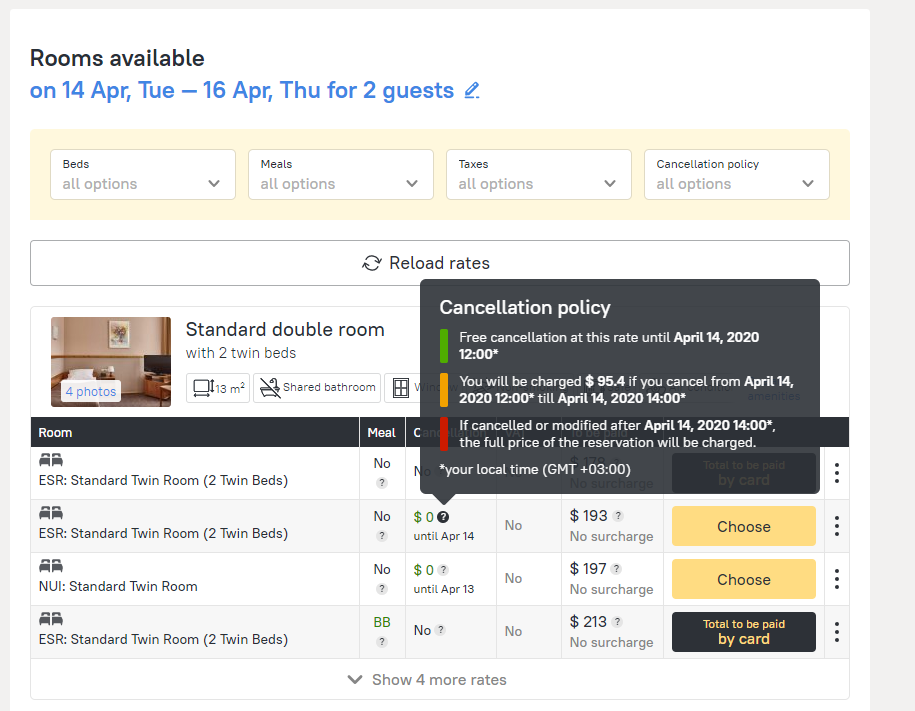This screenshot has height=711, width=915.
Task: Click the edit pencil icon beside dates
Action: [472, 91]
